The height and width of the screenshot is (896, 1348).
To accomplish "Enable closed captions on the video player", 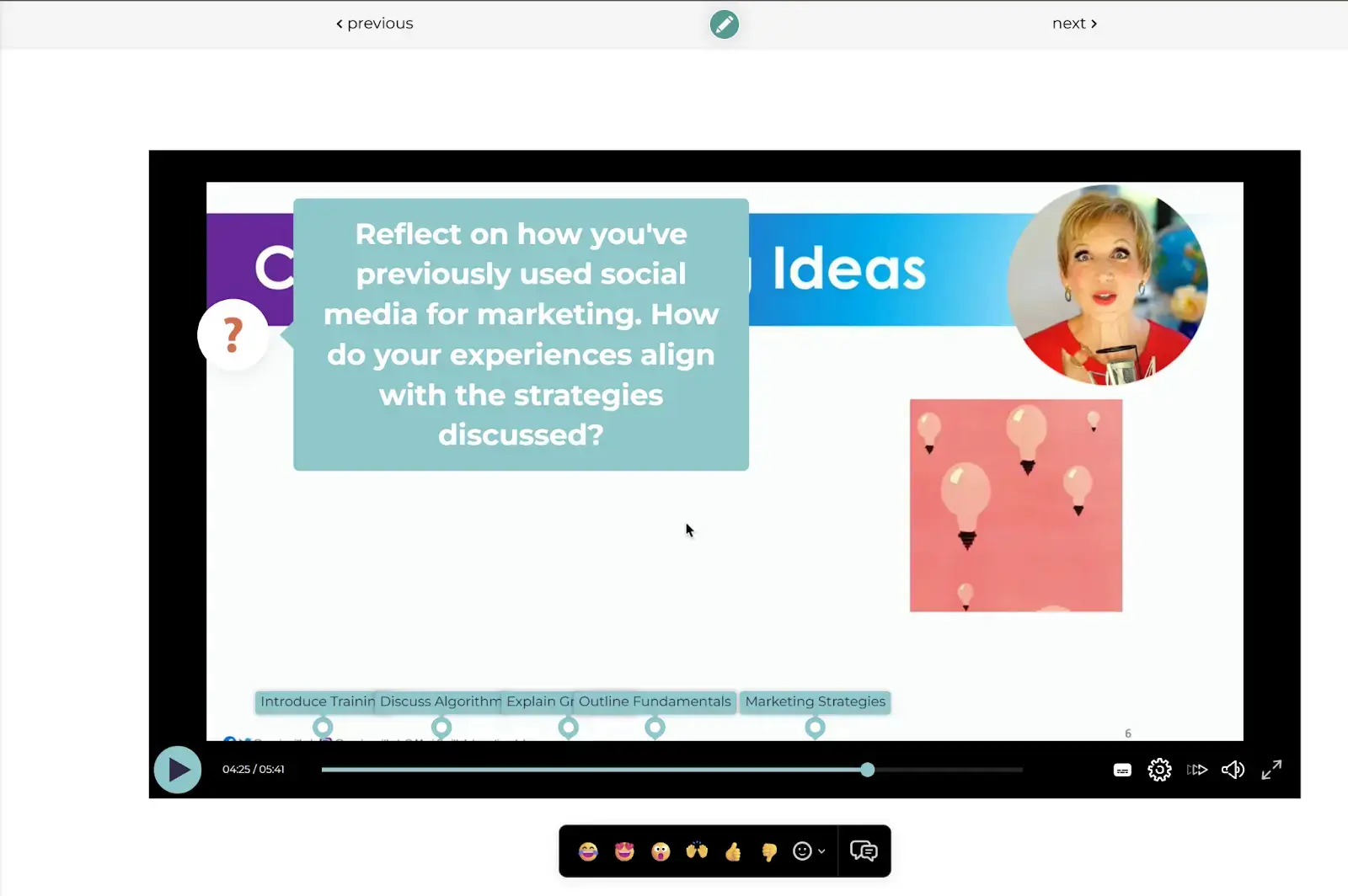I will pos(1122,769).
